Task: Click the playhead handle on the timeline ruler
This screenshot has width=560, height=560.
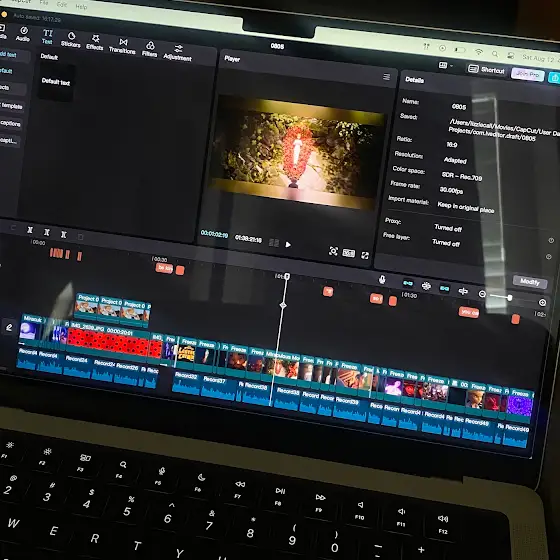Action: 287,276
